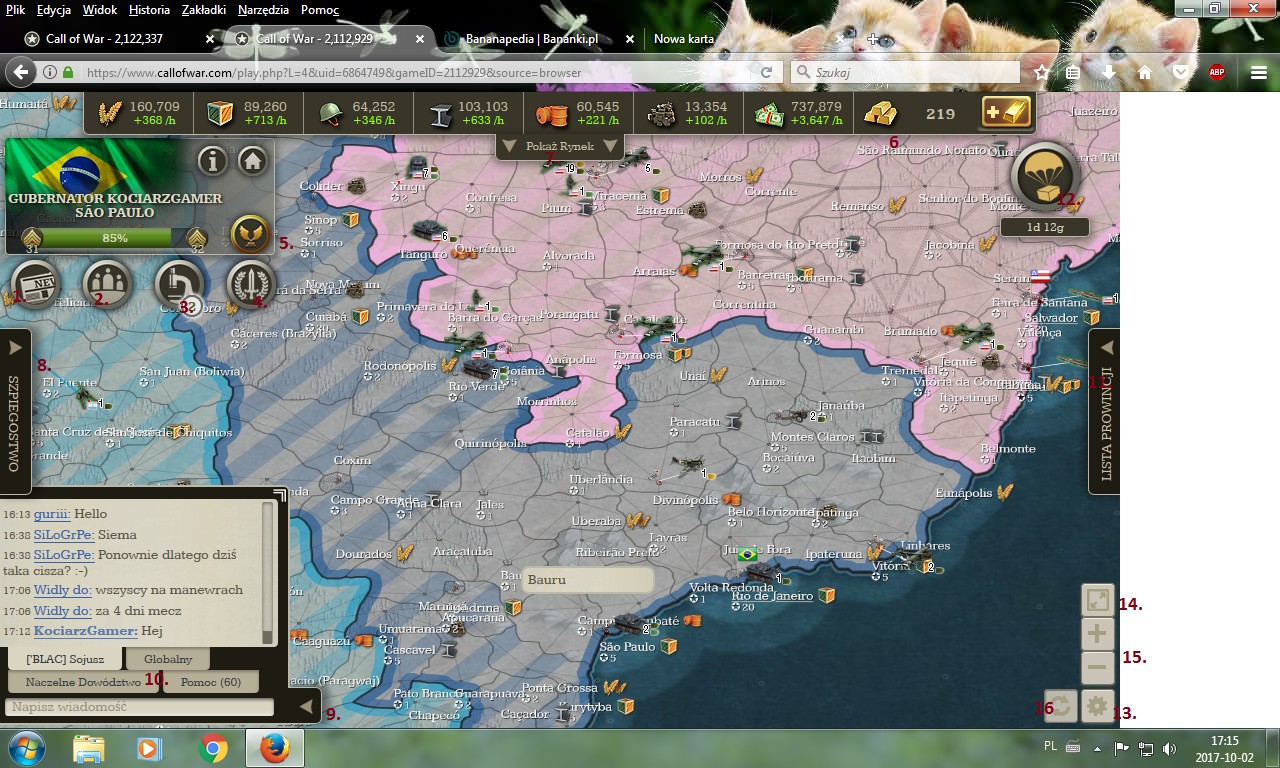Open the parachute supply drop icon
The image size is (1280, 768).
[1045, 177]
